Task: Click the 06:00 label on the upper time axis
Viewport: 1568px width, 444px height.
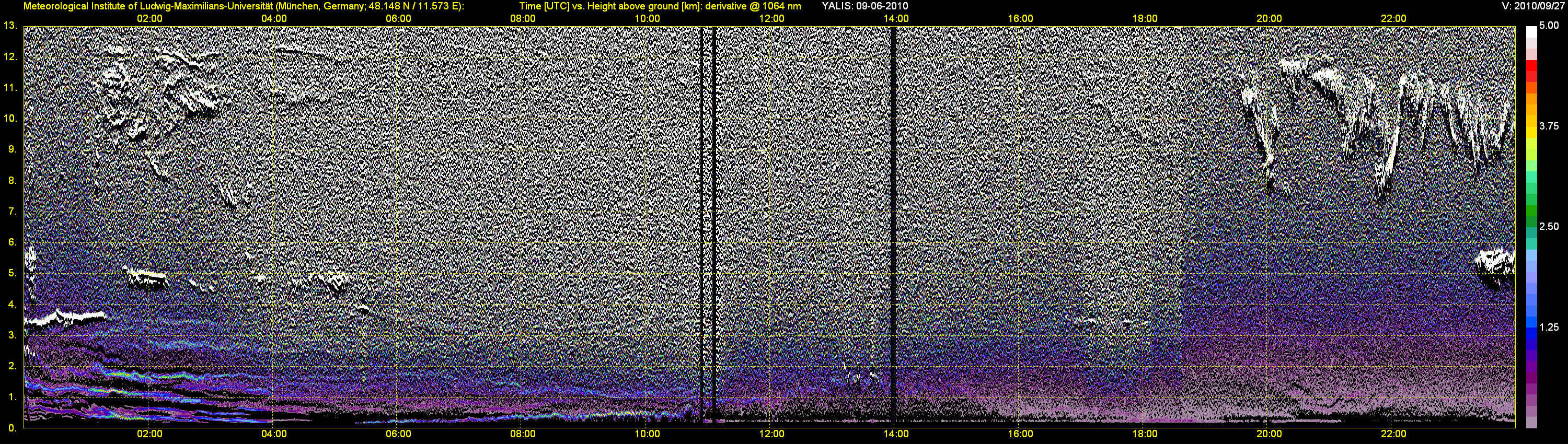Action: pos(398,18)
